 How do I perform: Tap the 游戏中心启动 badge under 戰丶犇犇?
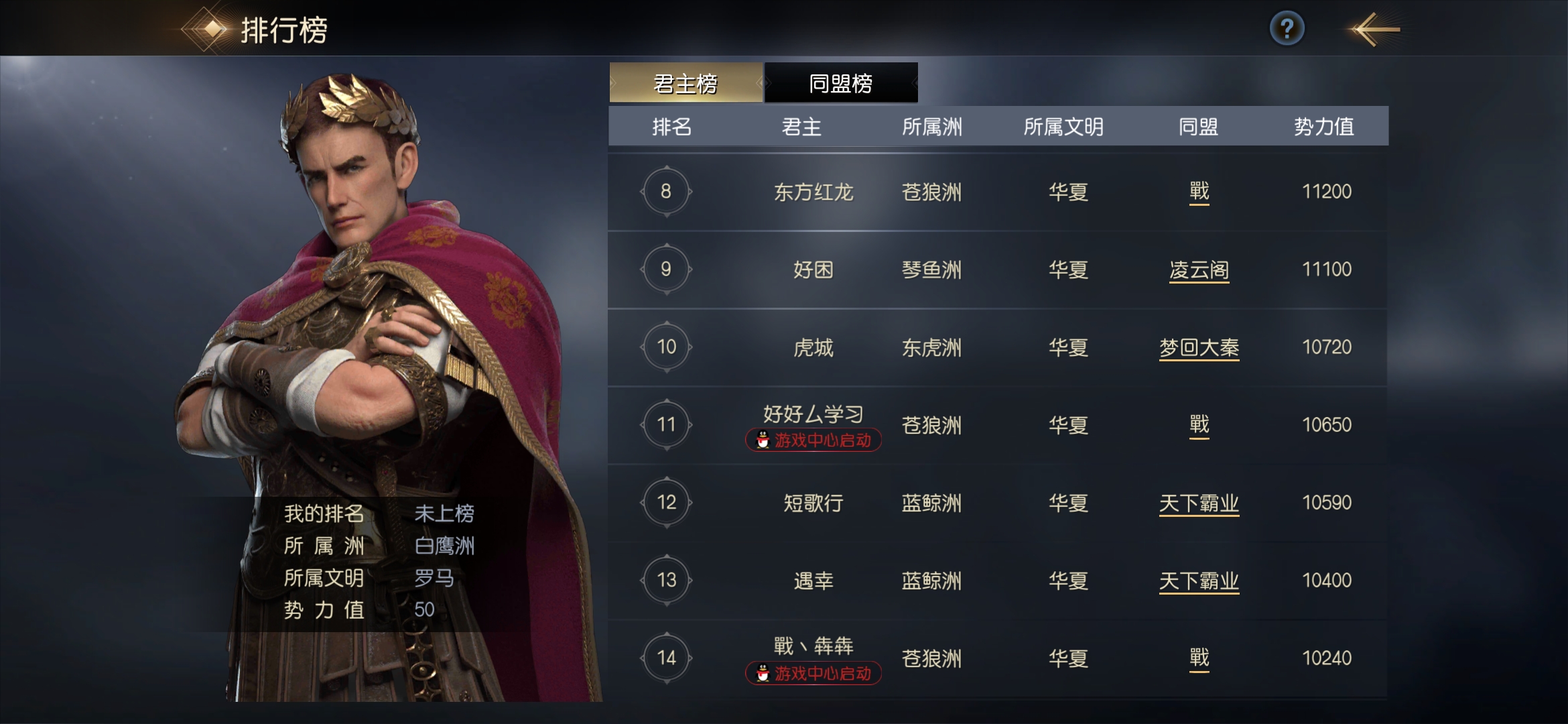813,674
